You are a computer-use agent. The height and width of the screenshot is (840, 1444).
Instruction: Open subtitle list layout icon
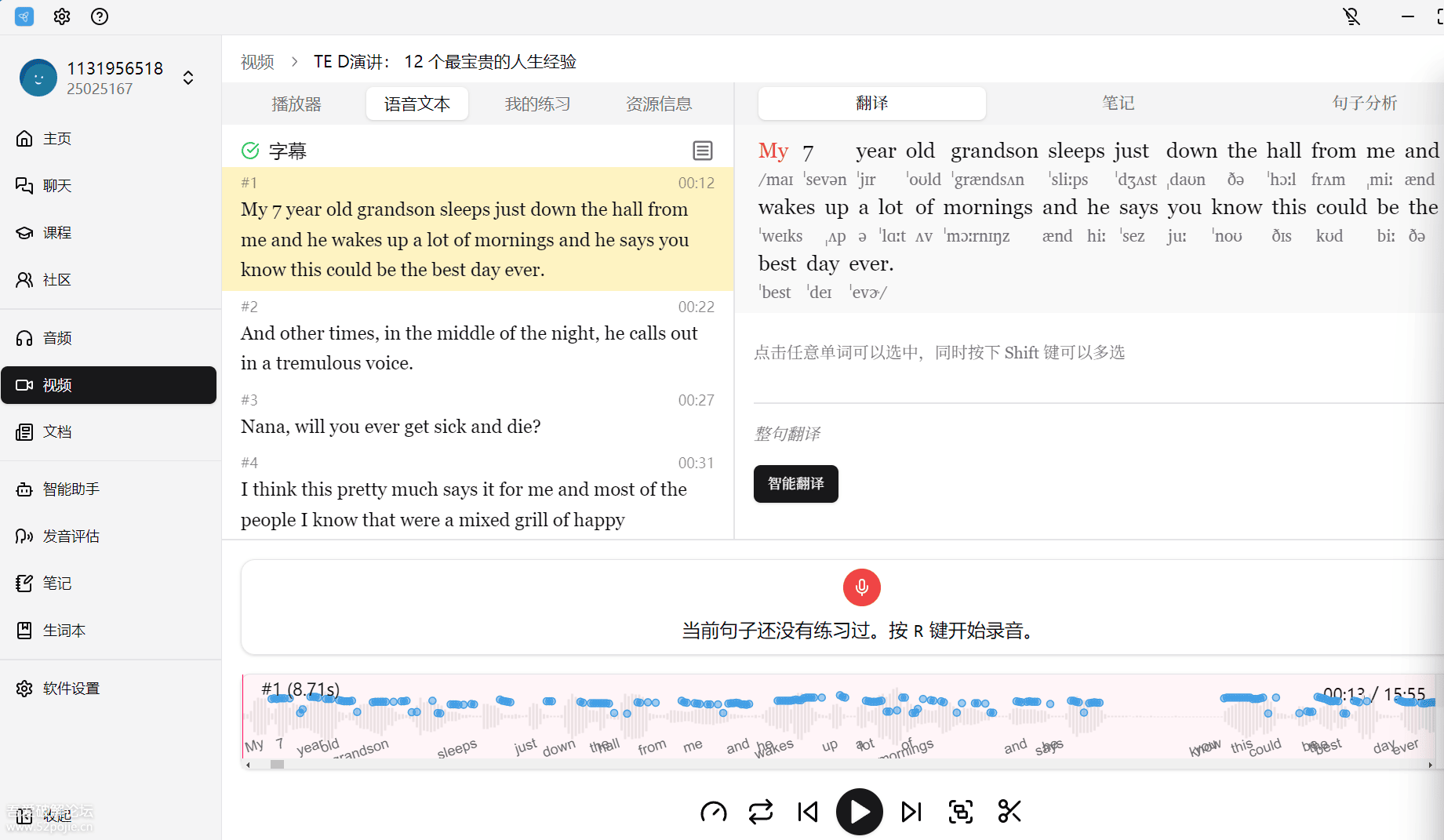pos(703,151)
